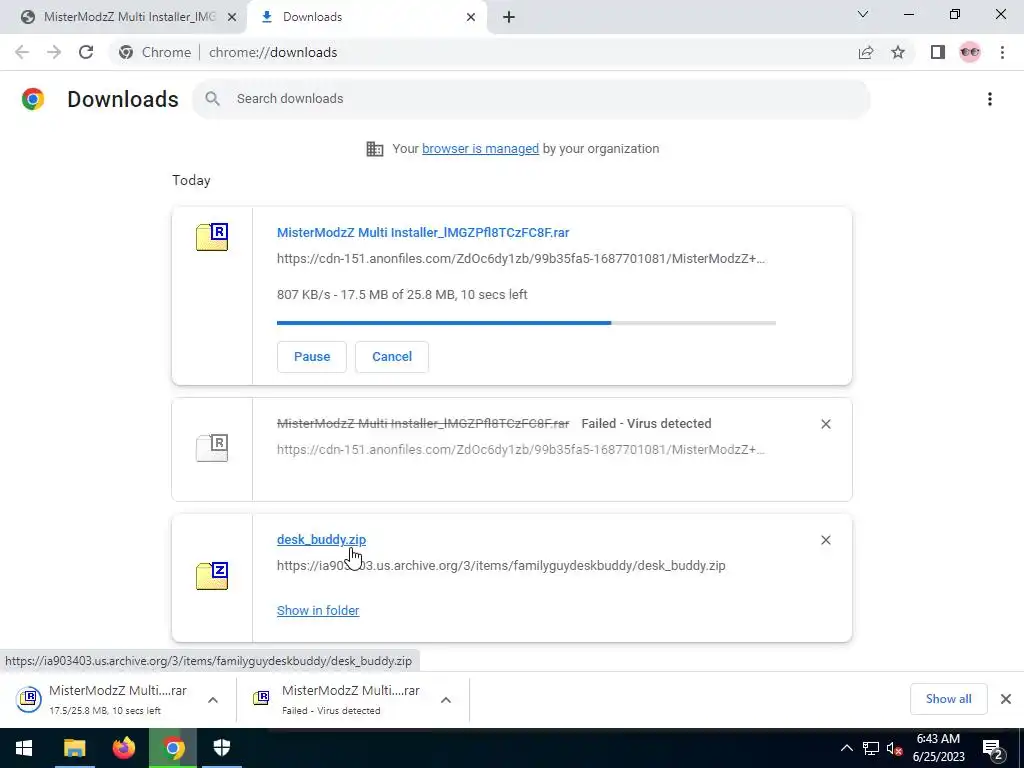Bookmark this page with the star icon
Screen dimensions: 1024x768
pos(898,52)
